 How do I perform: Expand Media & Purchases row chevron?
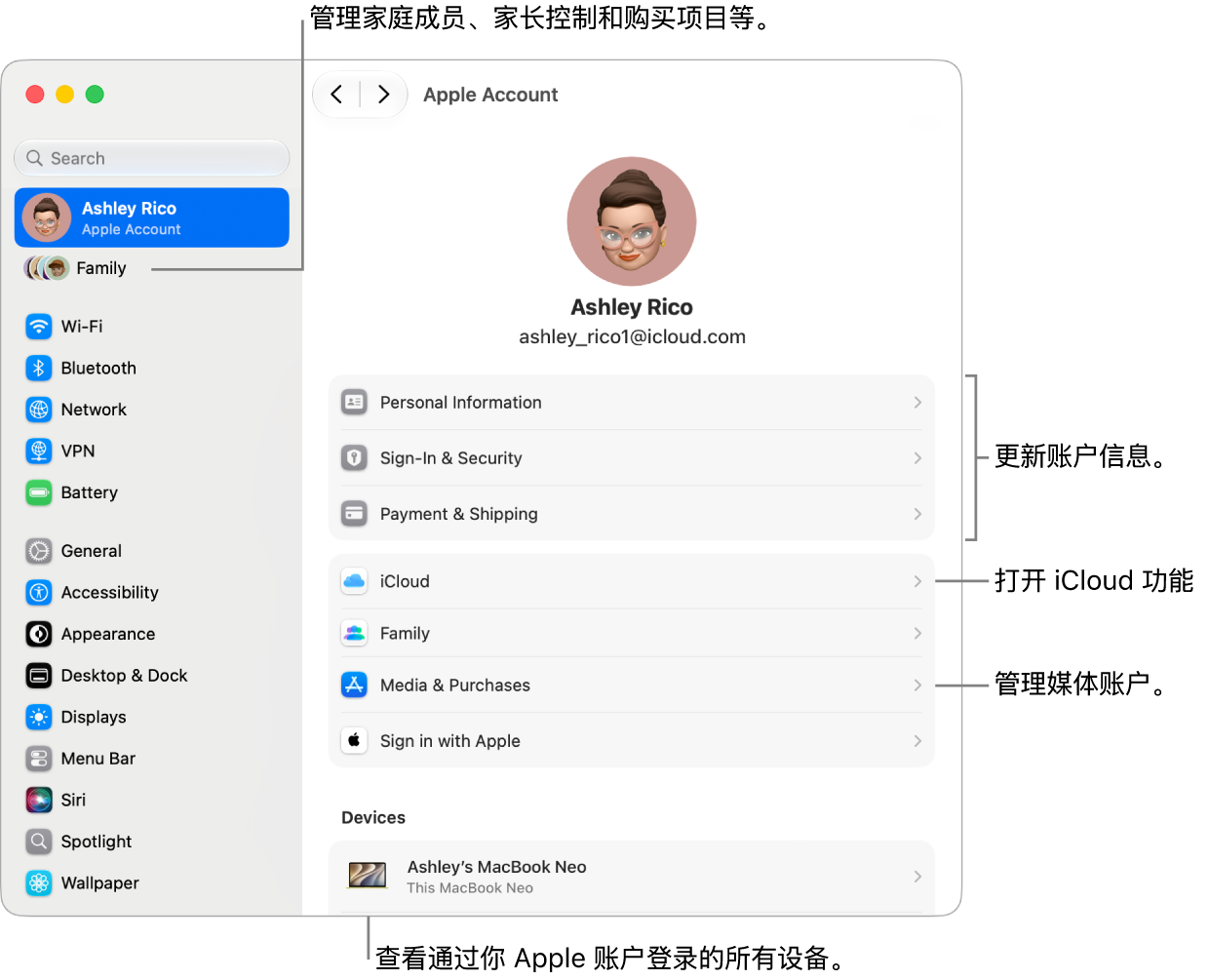(917, 685)
